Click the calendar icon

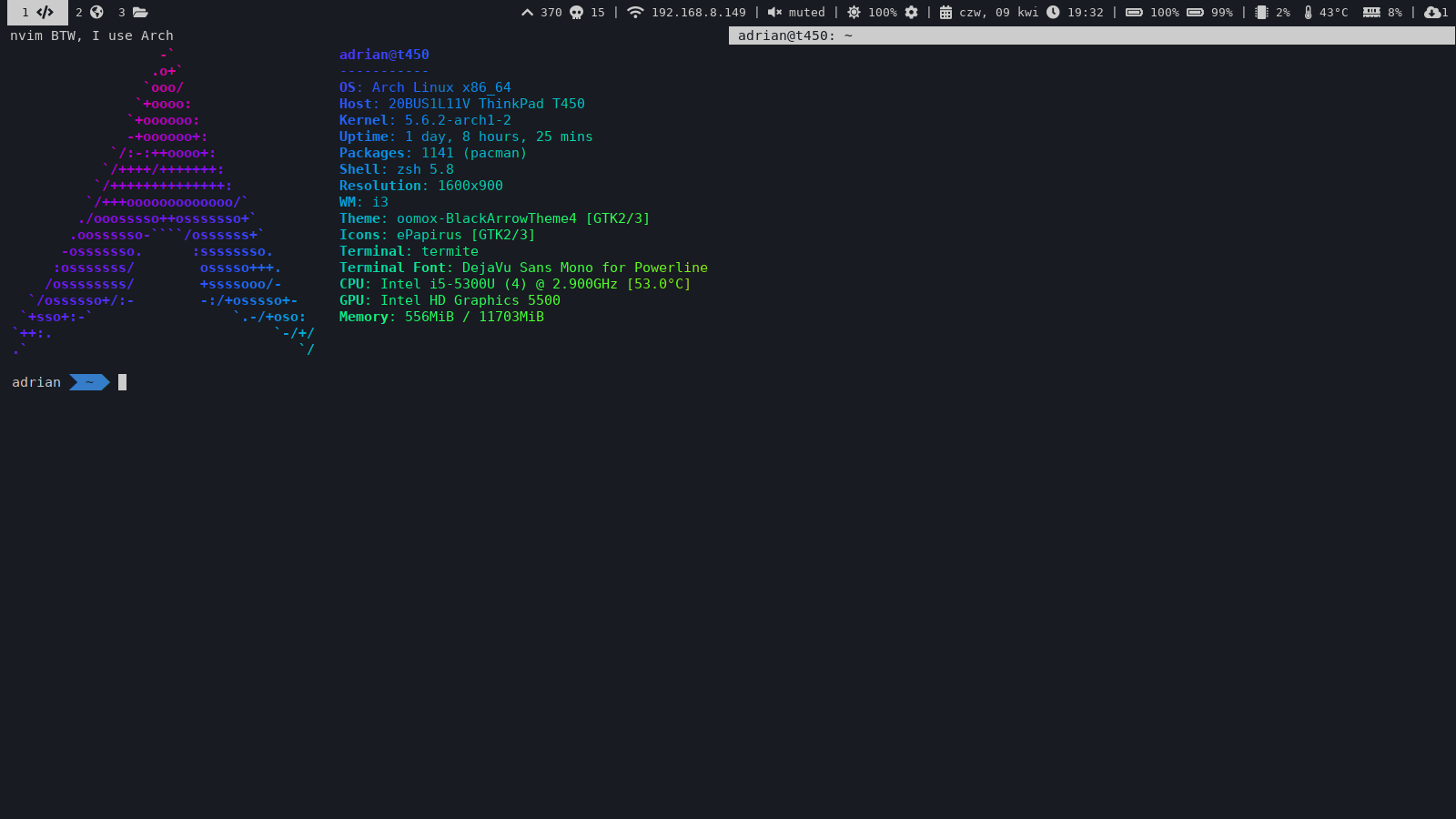945,13
